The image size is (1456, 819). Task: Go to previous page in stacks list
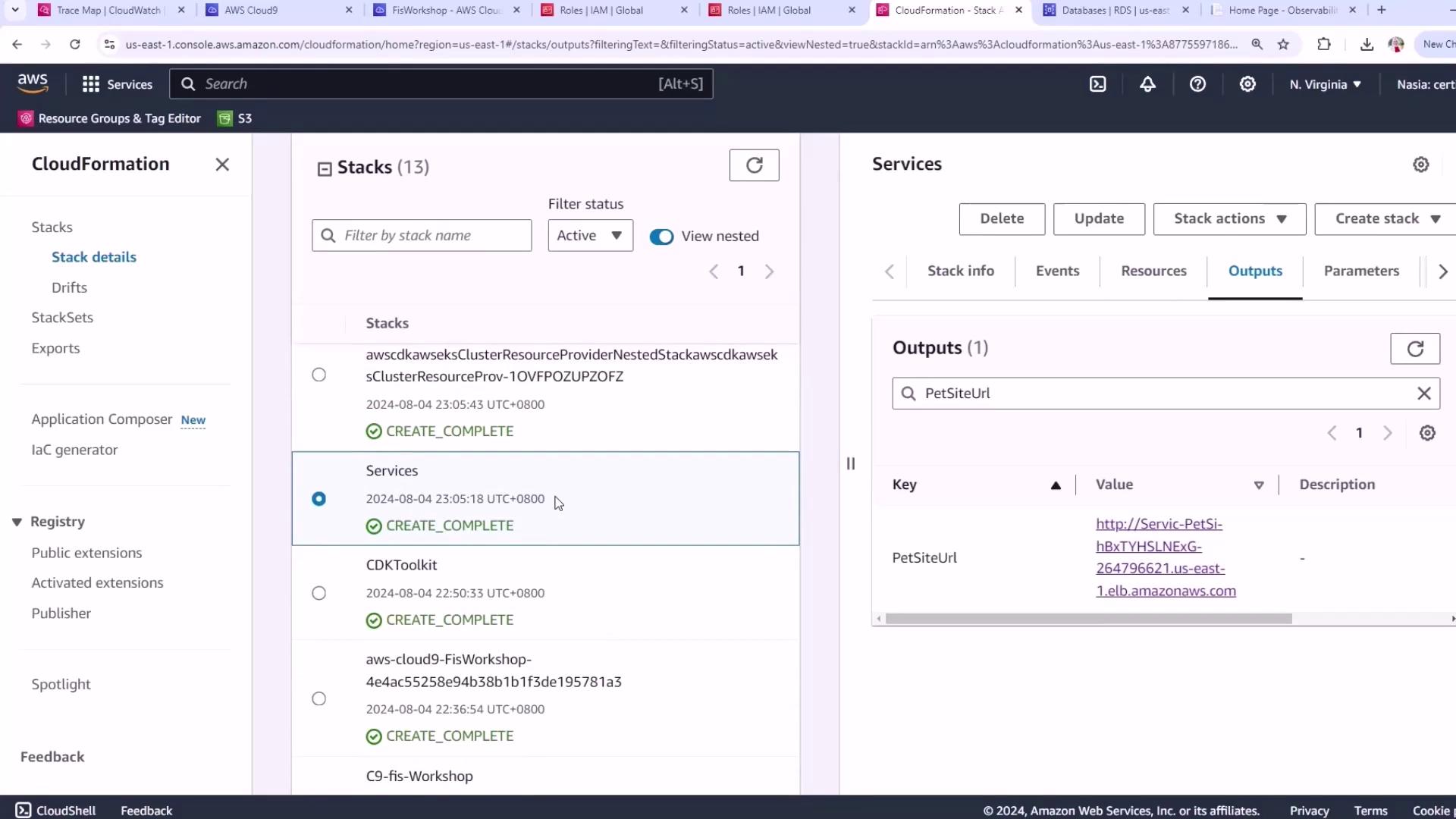[714, 271]
